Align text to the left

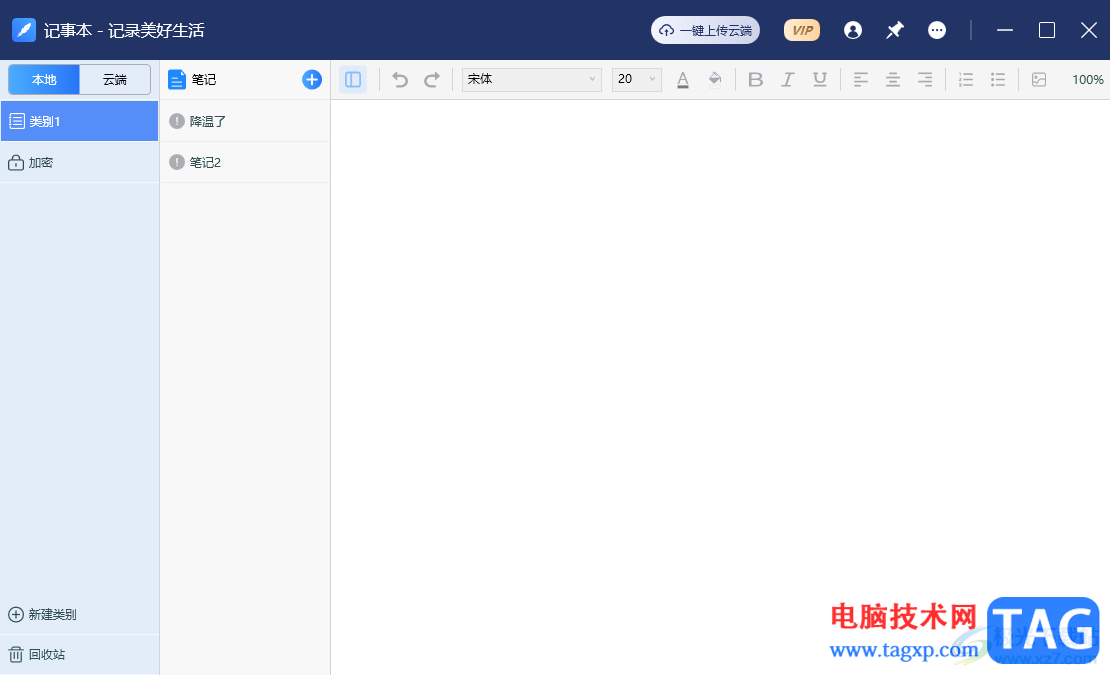click(x=861, y=79)
